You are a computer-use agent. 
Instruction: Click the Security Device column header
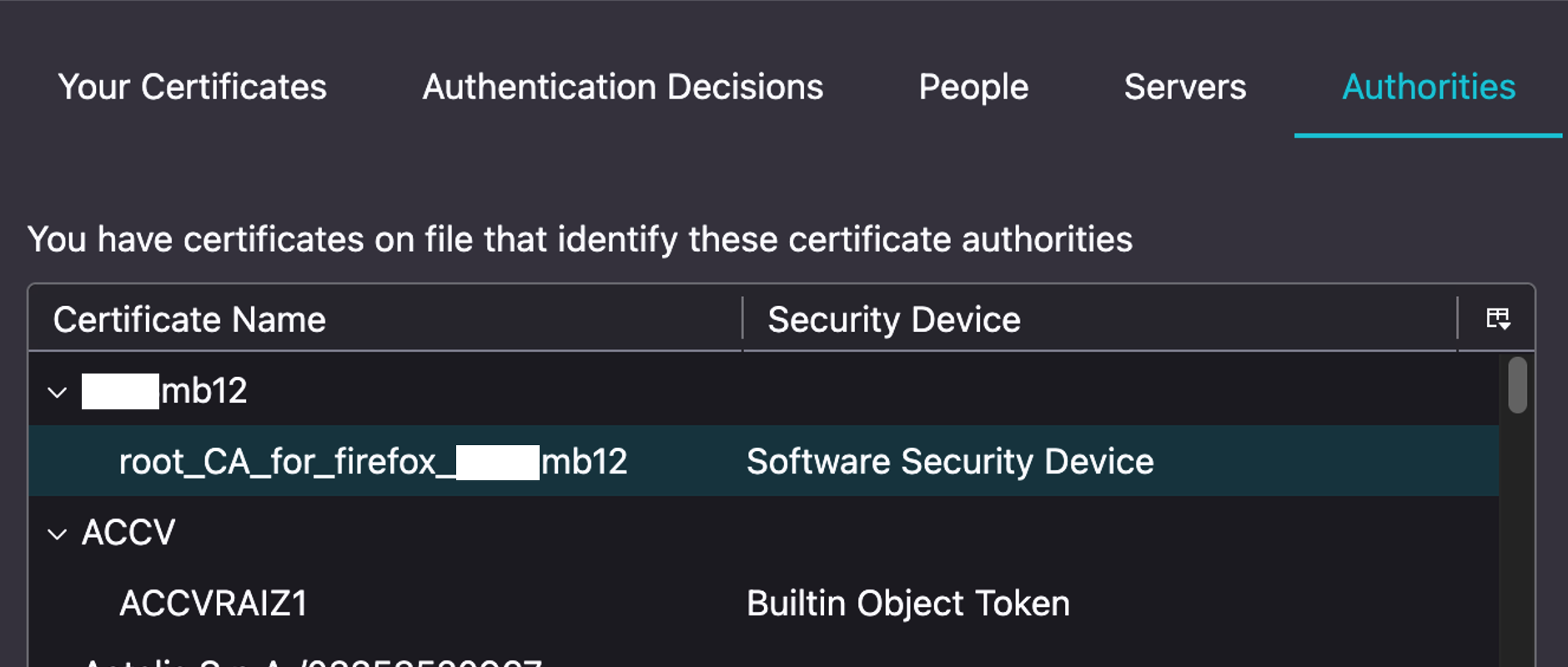[x=893, y=319]
